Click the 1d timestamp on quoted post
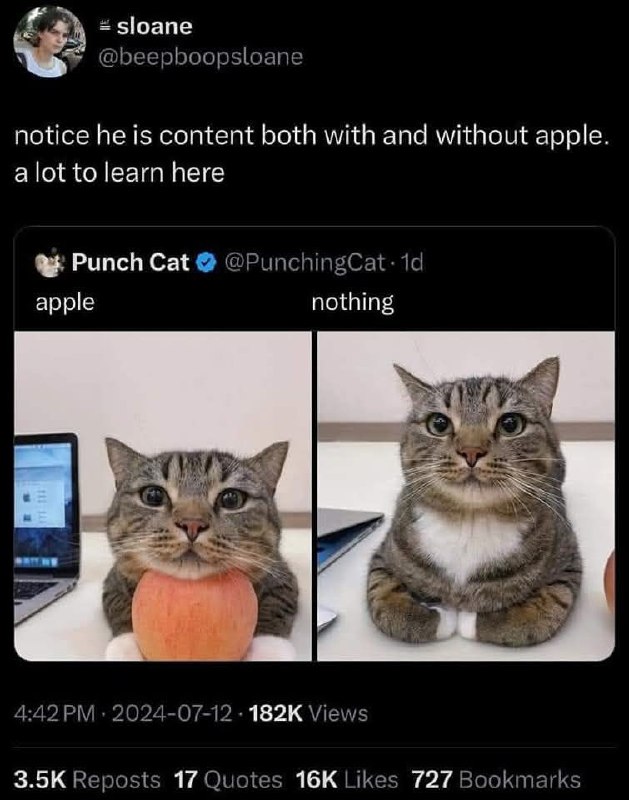629x800 pixels. tap(412, 262)
